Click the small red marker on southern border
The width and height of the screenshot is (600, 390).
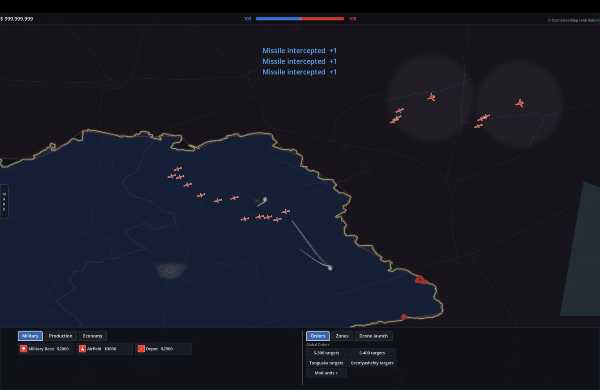pos(404,317)
